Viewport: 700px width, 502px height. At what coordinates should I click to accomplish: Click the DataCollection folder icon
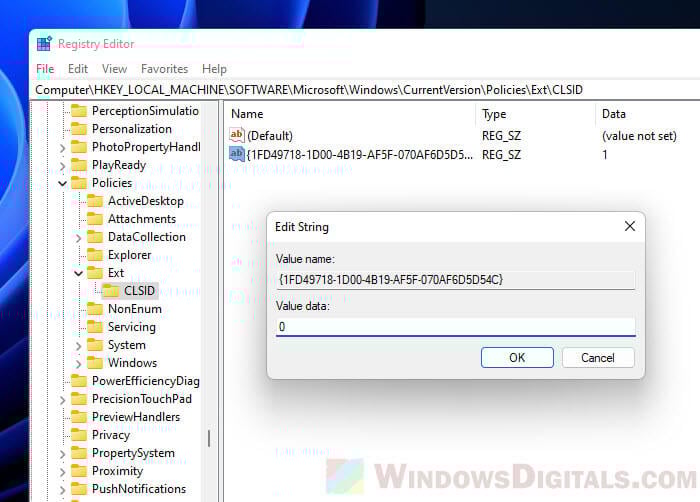click(x=95, y=237)
